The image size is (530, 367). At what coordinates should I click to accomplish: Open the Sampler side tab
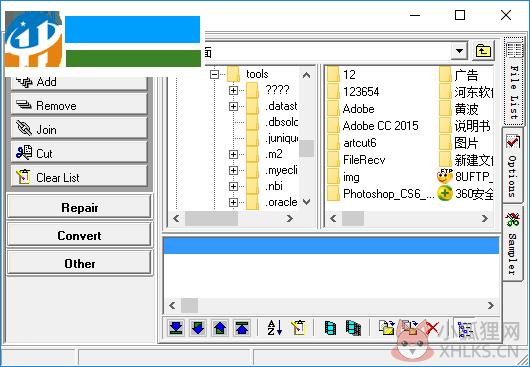(x=513, y=243)
